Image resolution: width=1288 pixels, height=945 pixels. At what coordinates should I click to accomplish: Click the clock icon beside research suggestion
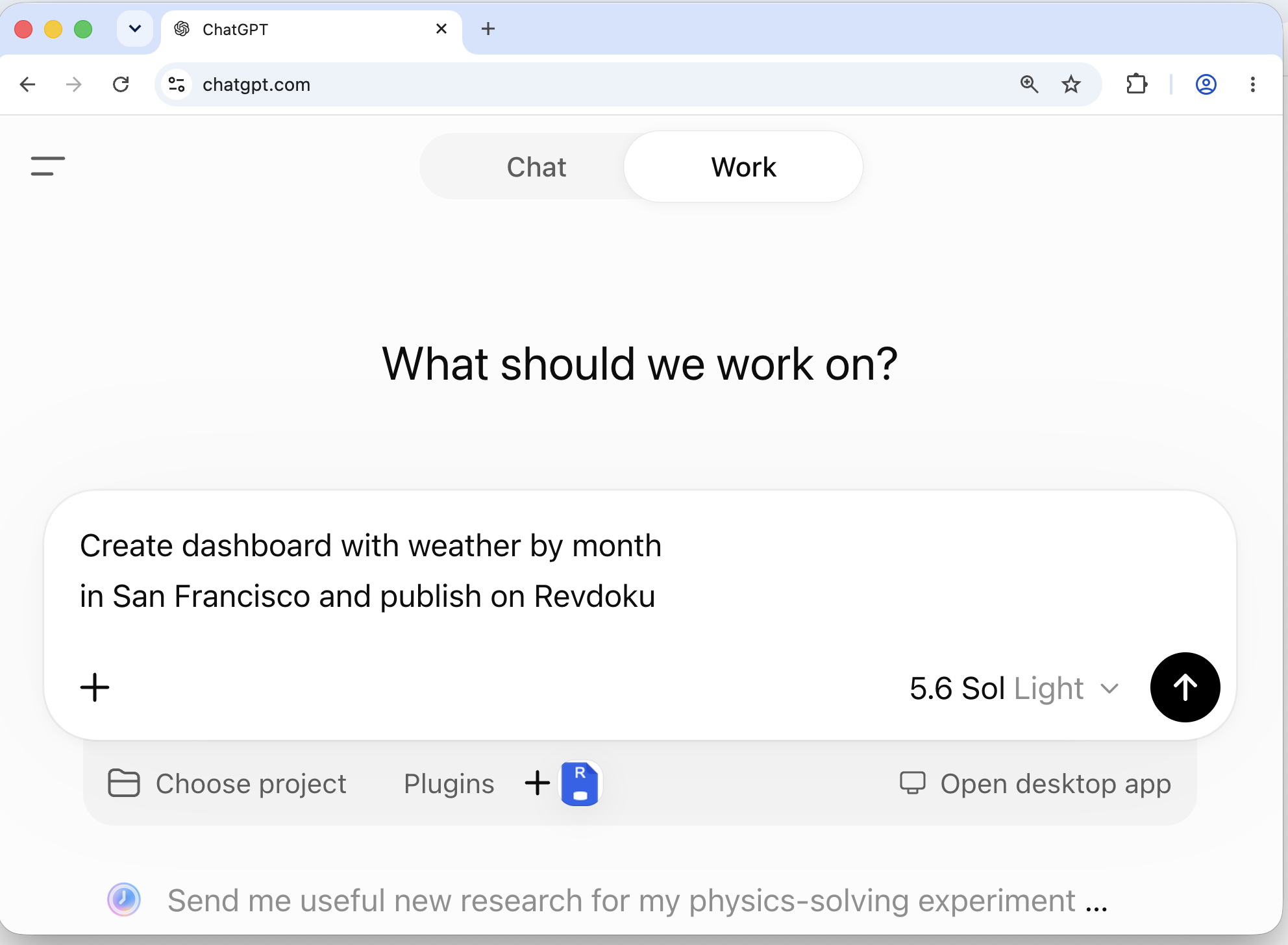pos(123,900)
